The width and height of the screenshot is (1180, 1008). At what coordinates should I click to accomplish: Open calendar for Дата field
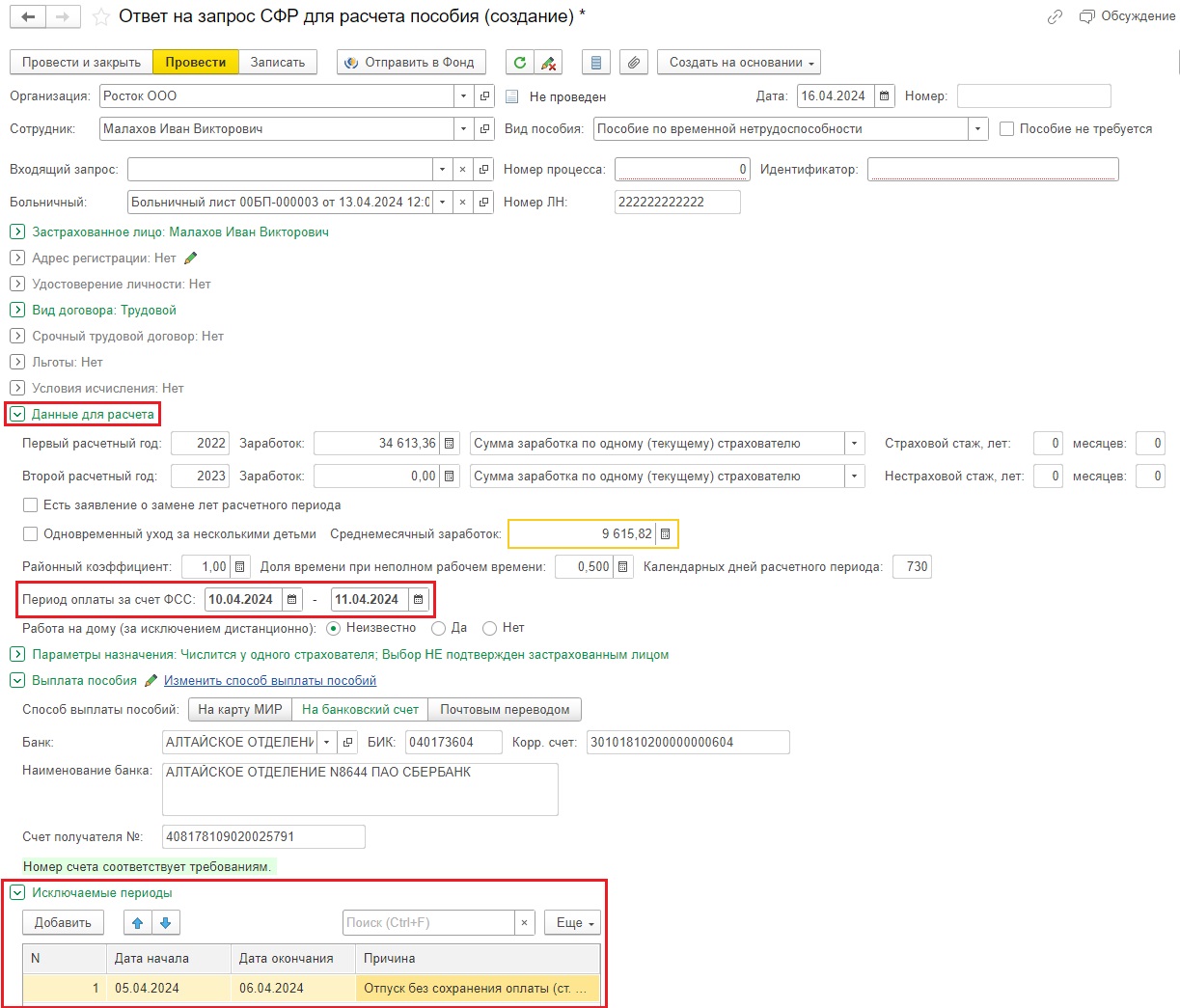pos(885,96)
